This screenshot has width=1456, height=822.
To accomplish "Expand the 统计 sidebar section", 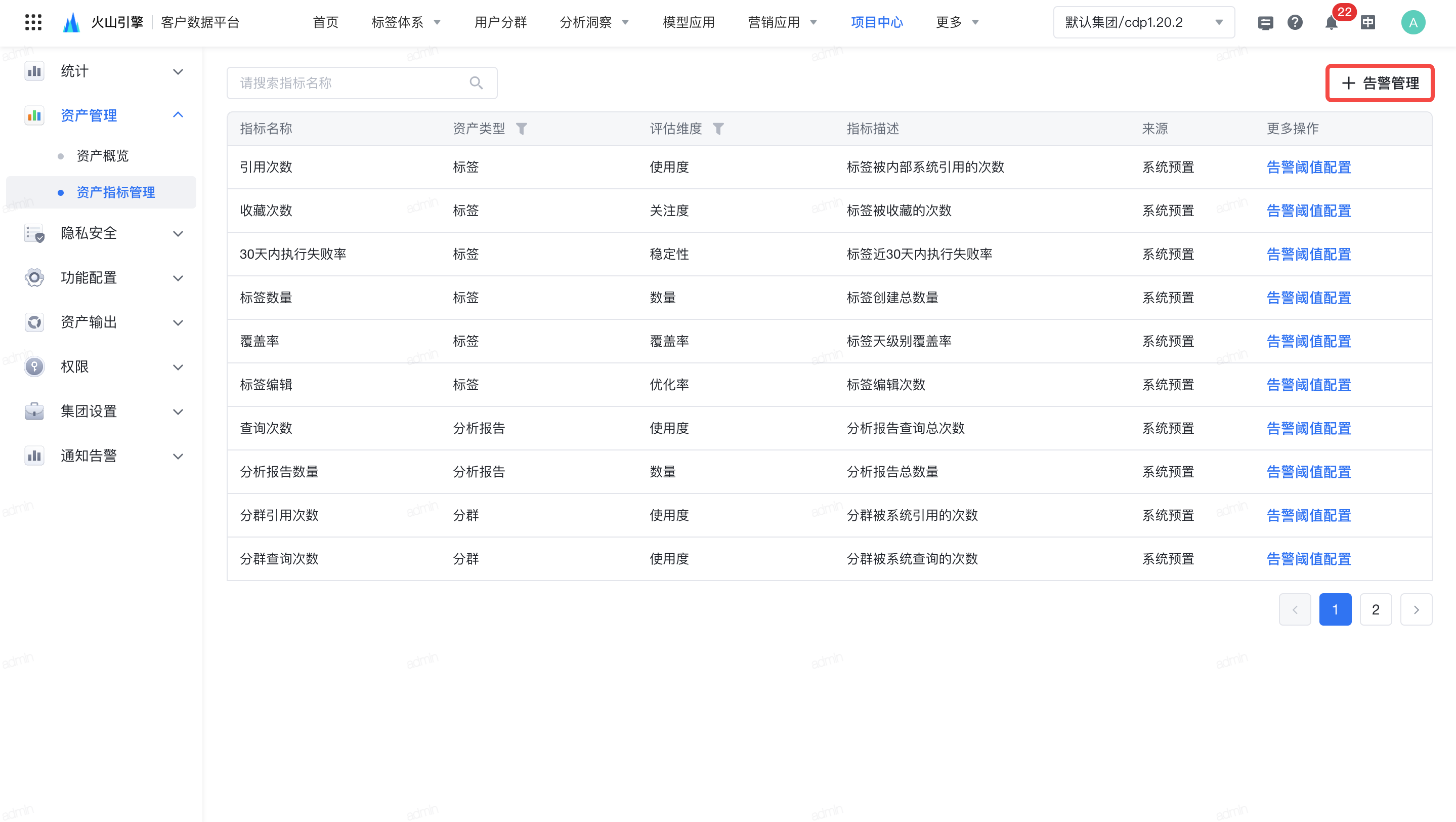I will [178, 72].
